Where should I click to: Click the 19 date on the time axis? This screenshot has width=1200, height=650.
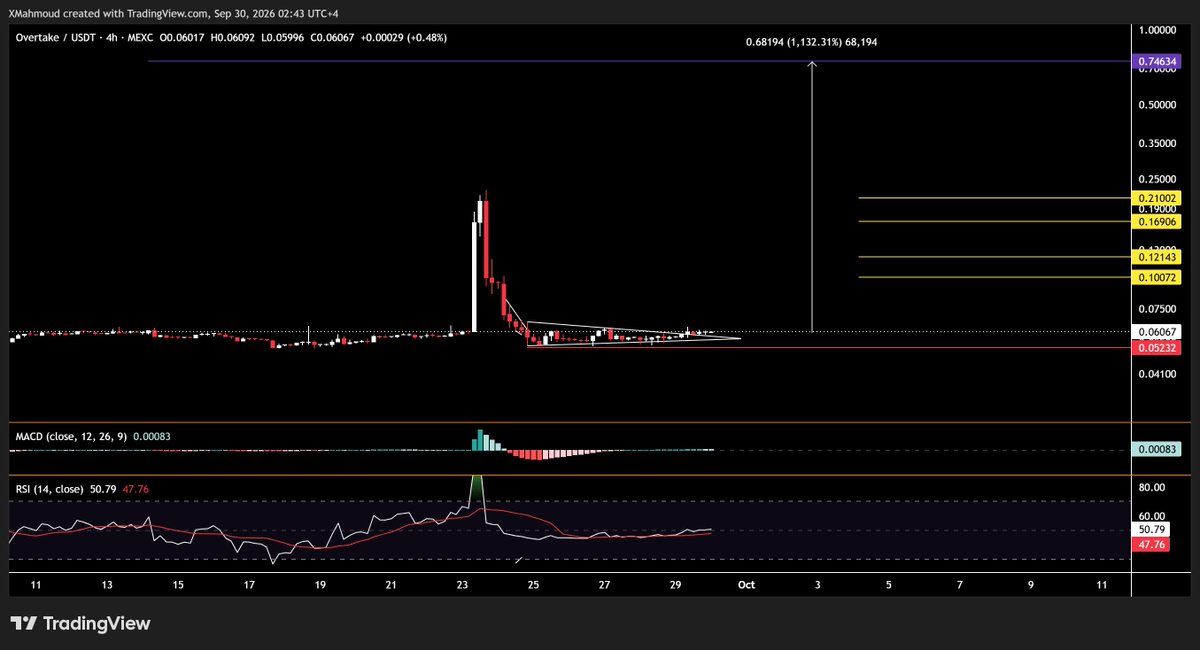[320, 583]
